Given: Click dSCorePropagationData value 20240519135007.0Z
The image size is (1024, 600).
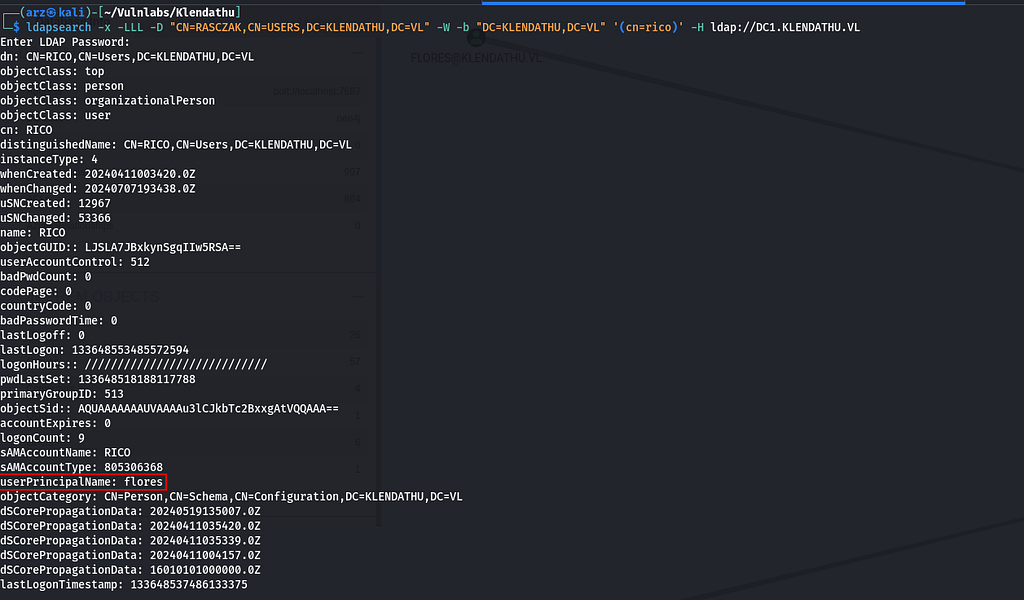Looking at the screenshot, I should pos(205,511).
